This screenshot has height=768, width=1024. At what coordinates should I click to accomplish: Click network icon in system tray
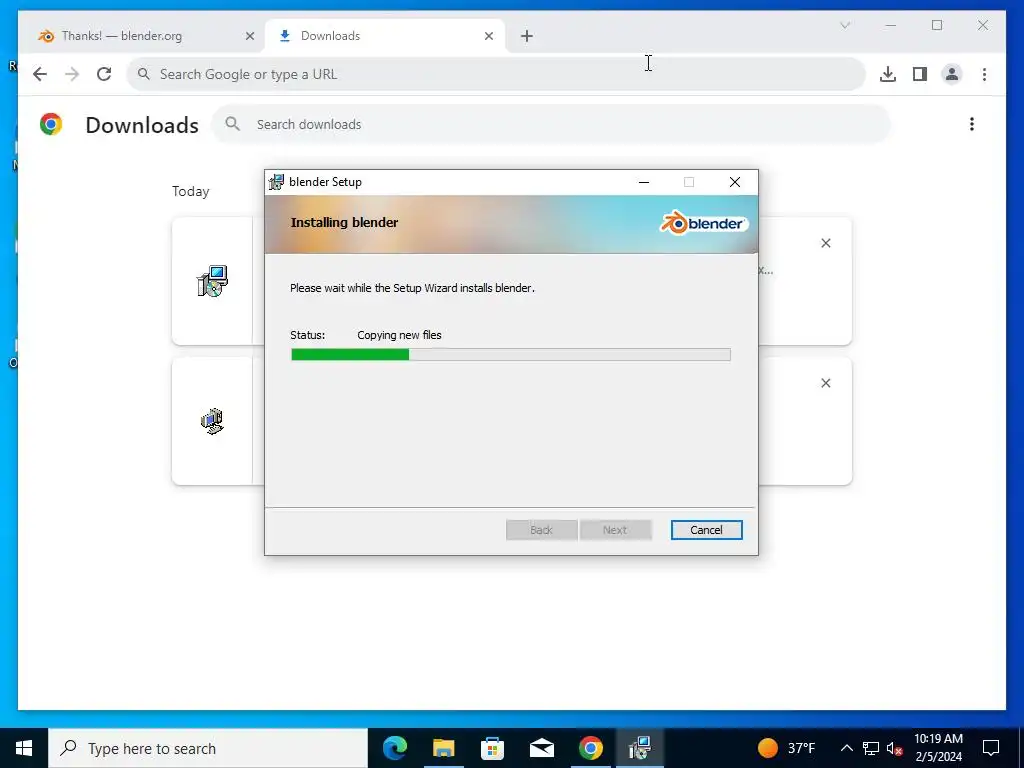tap(870, 748)
